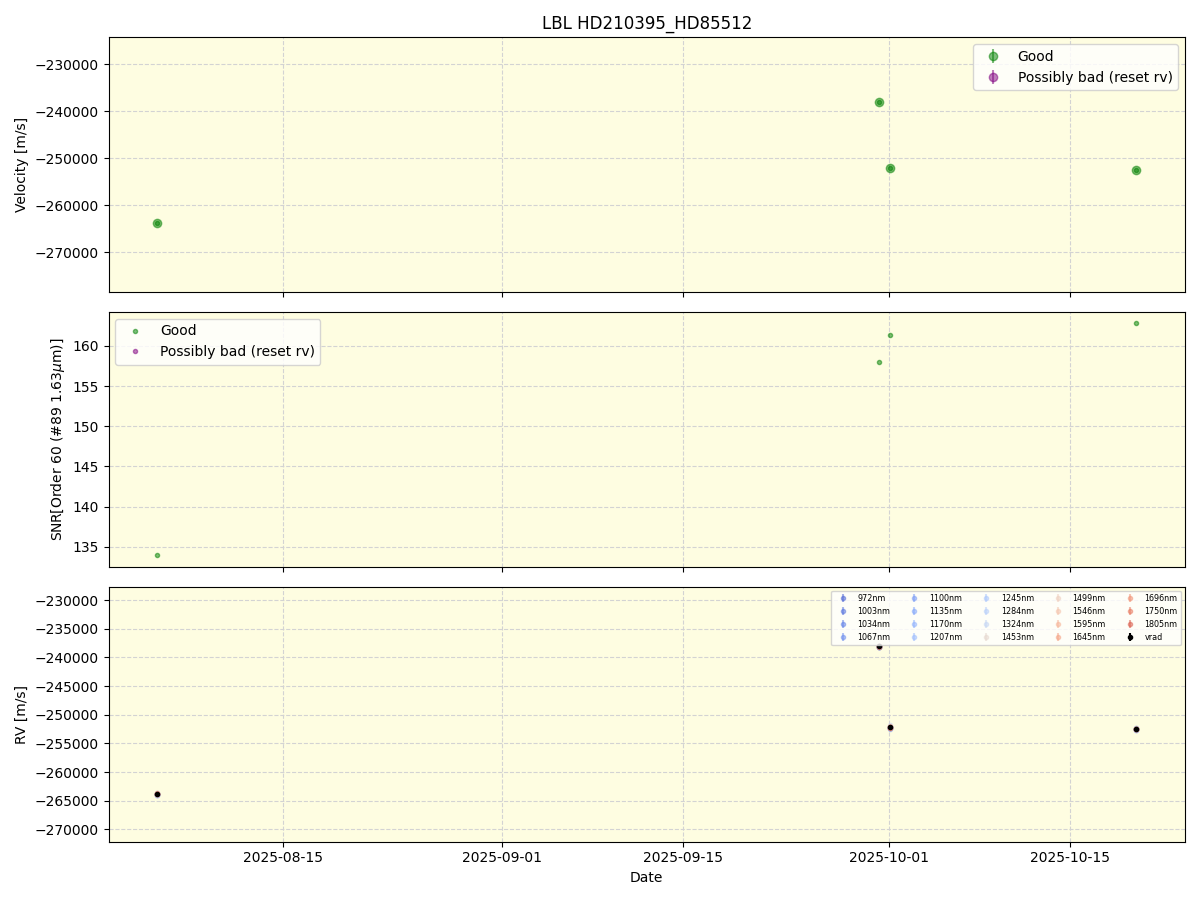Click the 1805nm legend marker
The image size is (1200, 900).
(1130, 624)
